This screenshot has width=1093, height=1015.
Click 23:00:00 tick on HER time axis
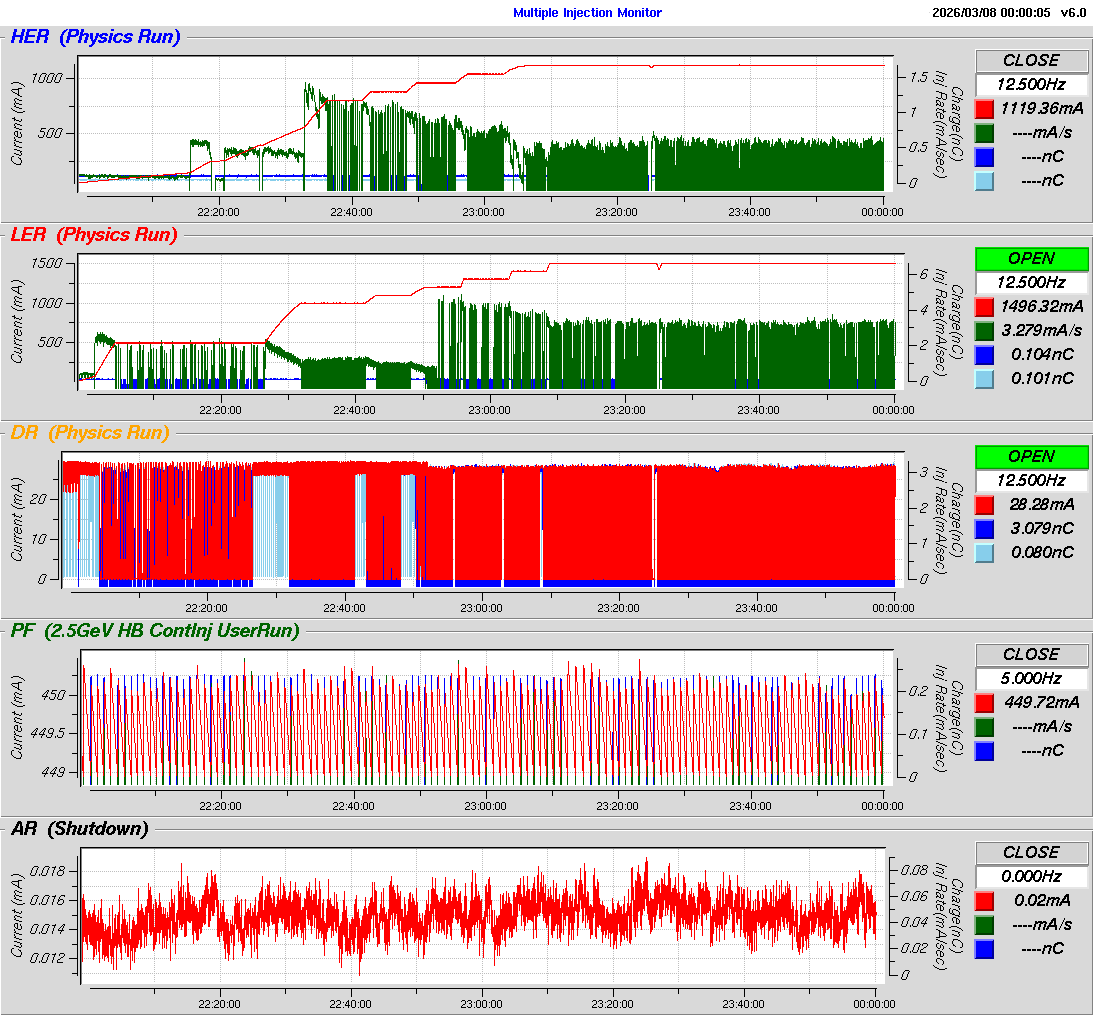[x=483, y=212]
